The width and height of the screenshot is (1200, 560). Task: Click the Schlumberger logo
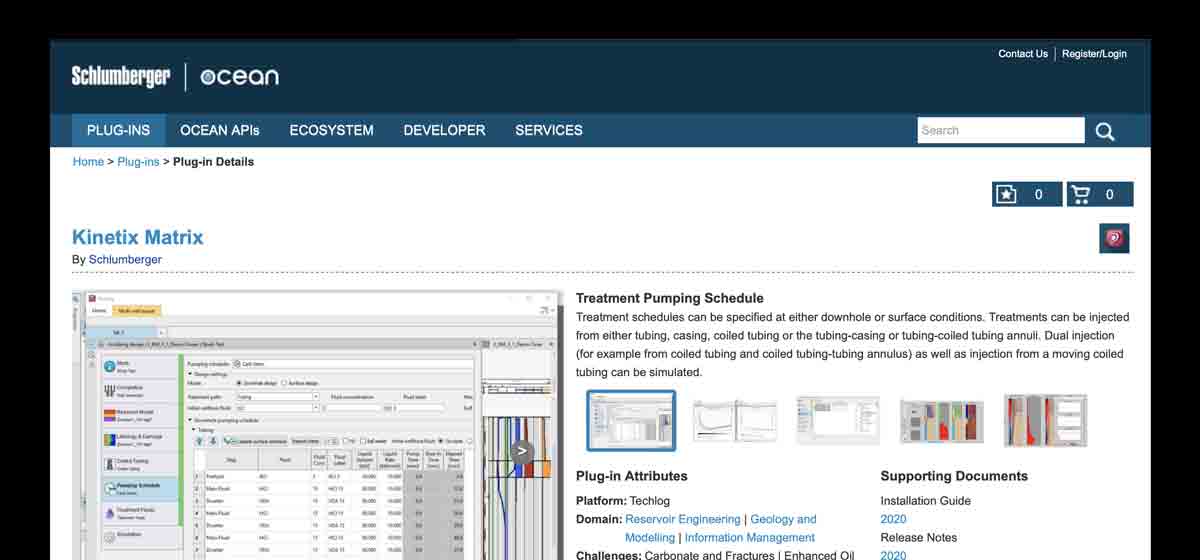121,76
